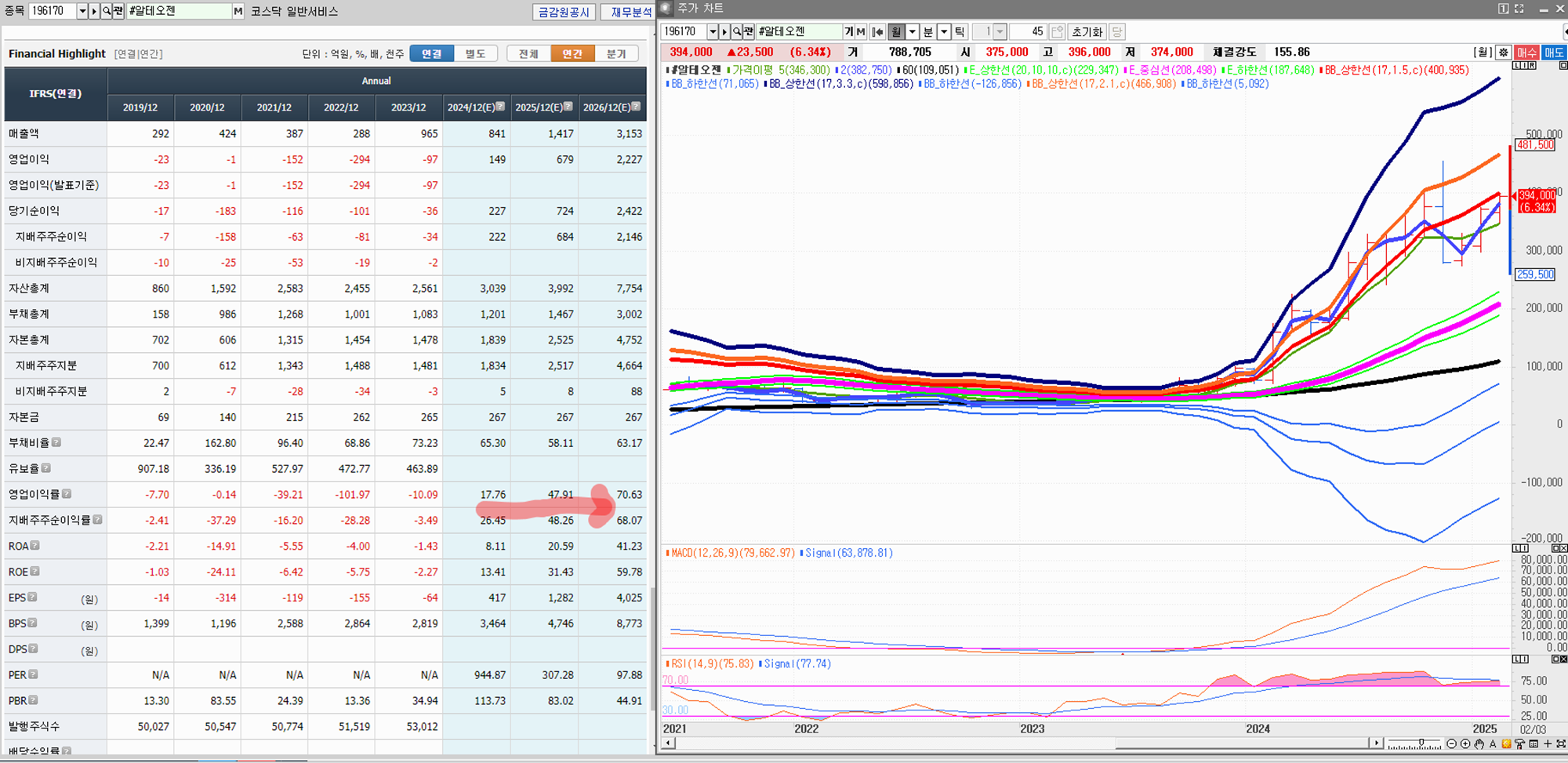Click the zoom-out magnifier icon under chart

(1452, 743)
